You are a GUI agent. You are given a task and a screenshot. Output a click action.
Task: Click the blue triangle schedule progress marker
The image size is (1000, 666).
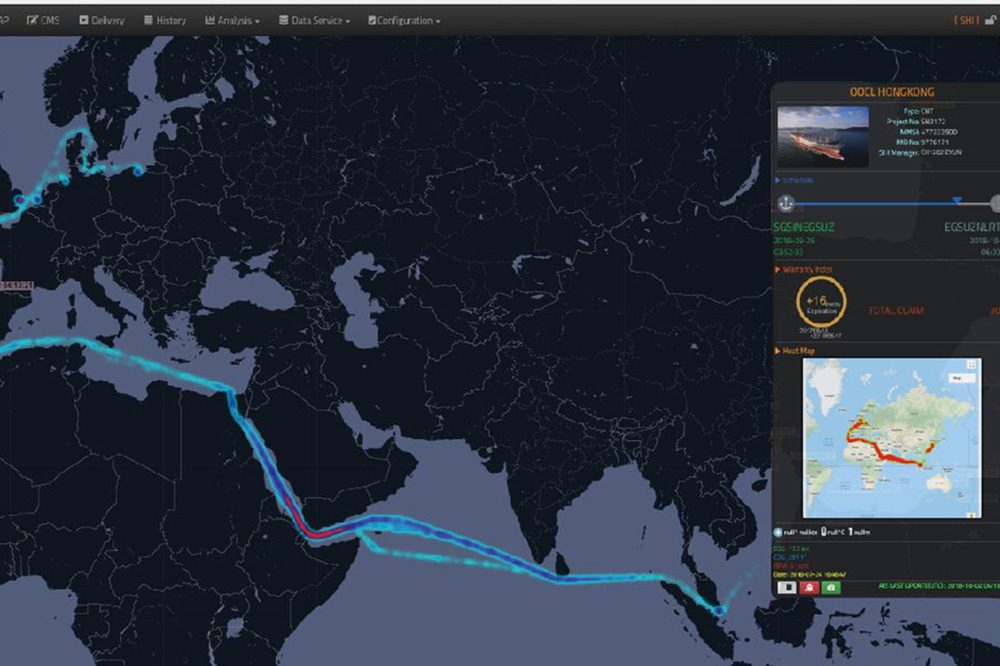(x=957, y=202)
